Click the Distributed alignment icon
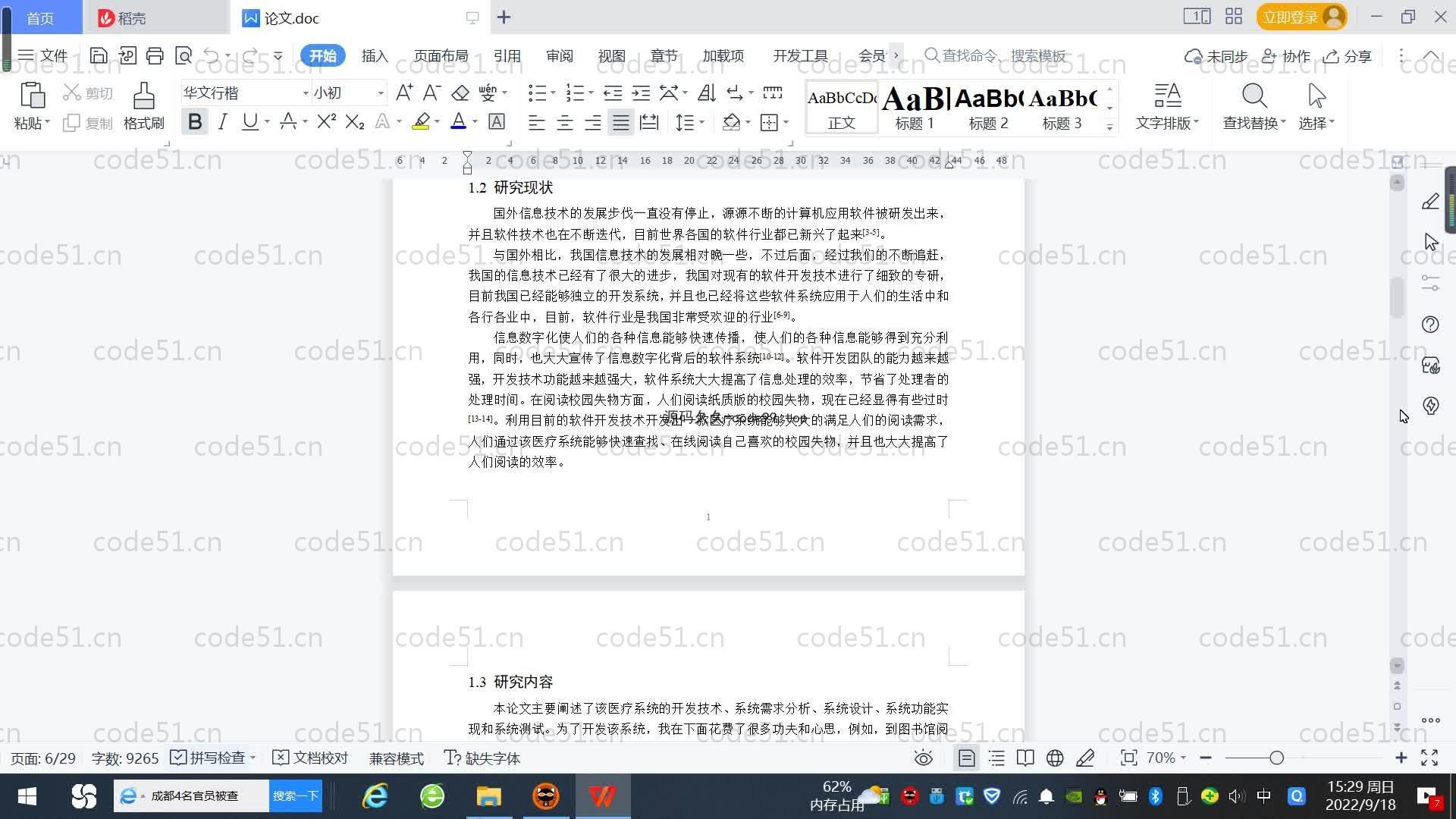Image resolution: width=1456 pixels, height=819 pixels. [x=649, y=122]
